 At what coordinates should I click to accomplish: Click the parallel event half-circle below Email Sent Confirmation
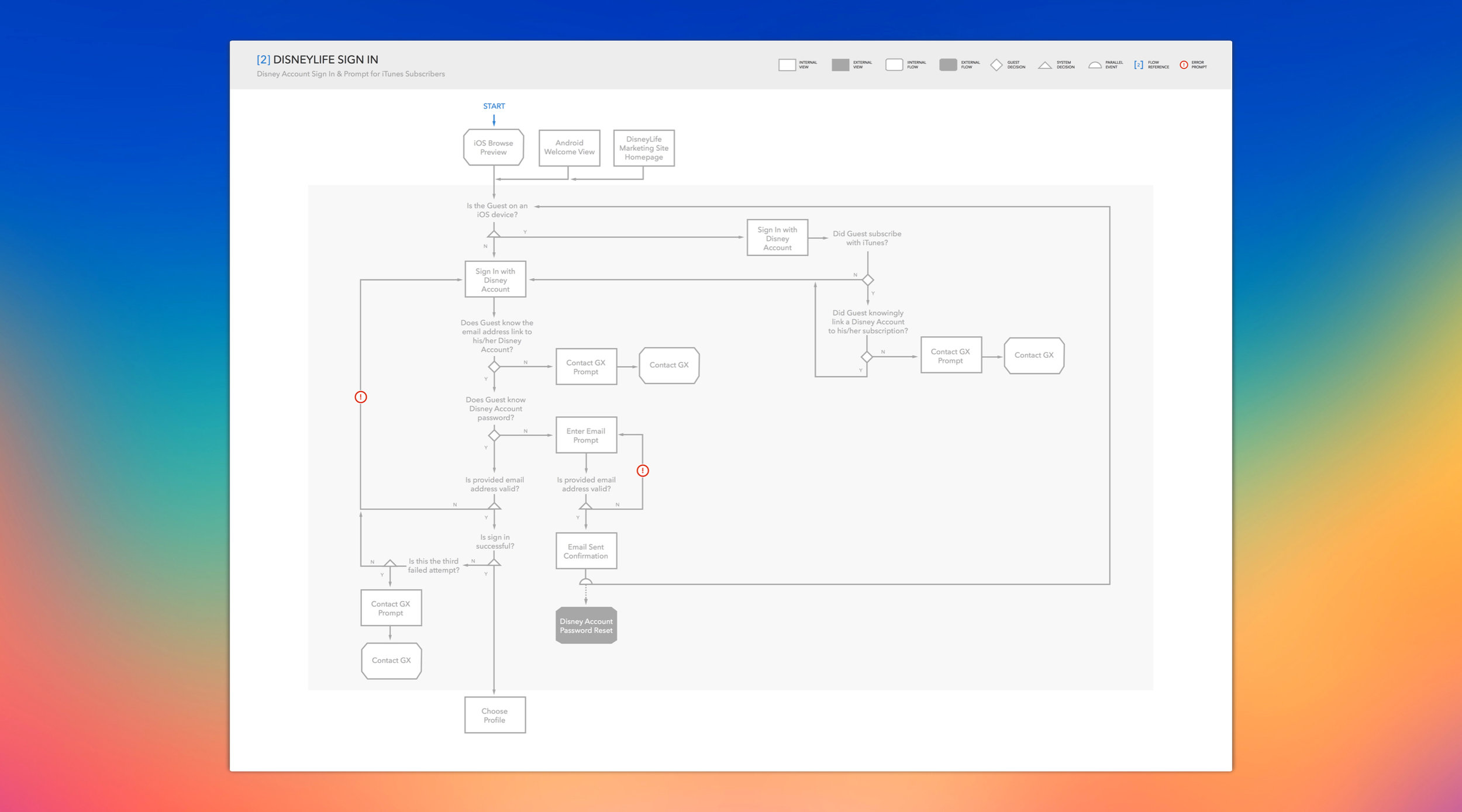(x=586, y=581)
